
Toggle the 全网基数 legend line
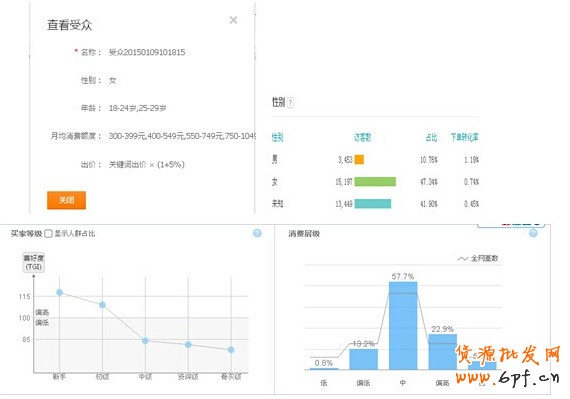[x=478, y=258]
